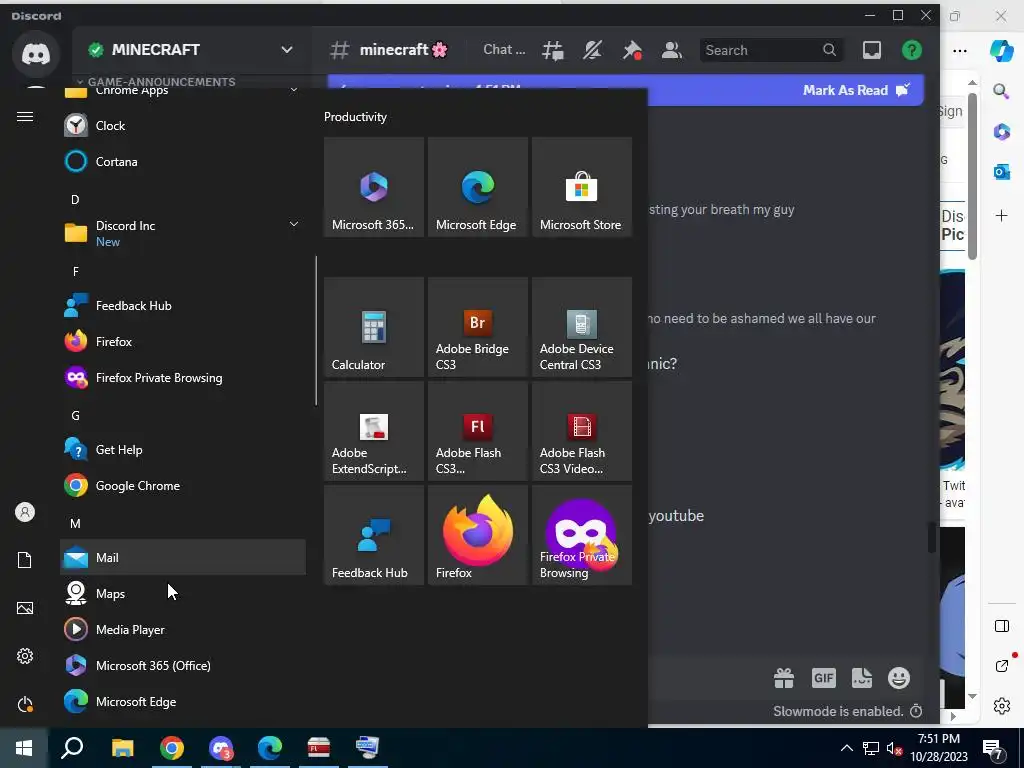The height and width of the screenshot is (768, 1024).
Task: Expand Start menu hamburger button
Action: point(25,116)
